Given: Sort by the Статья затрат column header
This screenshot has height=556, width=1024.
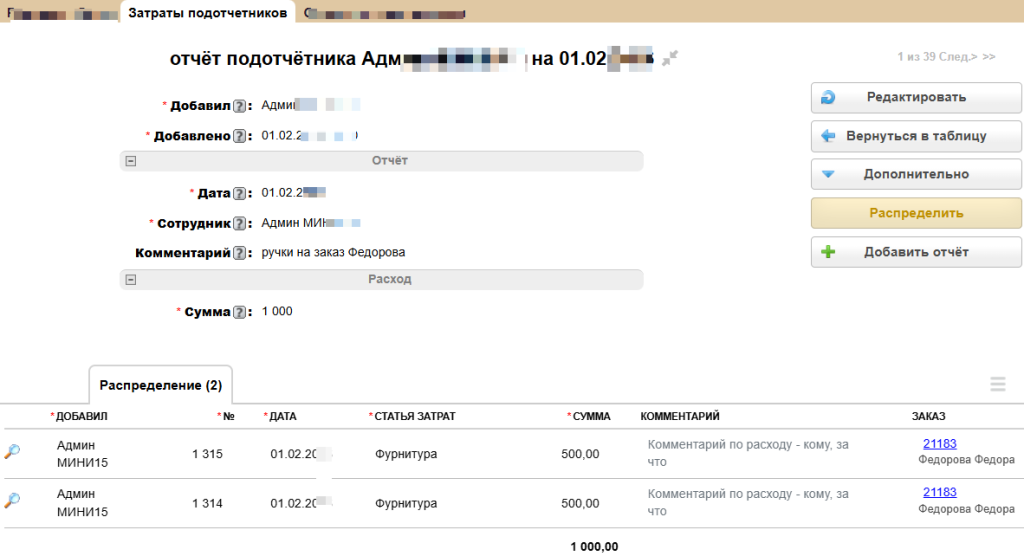Looking at the screenshot, I should click(414, 416).
